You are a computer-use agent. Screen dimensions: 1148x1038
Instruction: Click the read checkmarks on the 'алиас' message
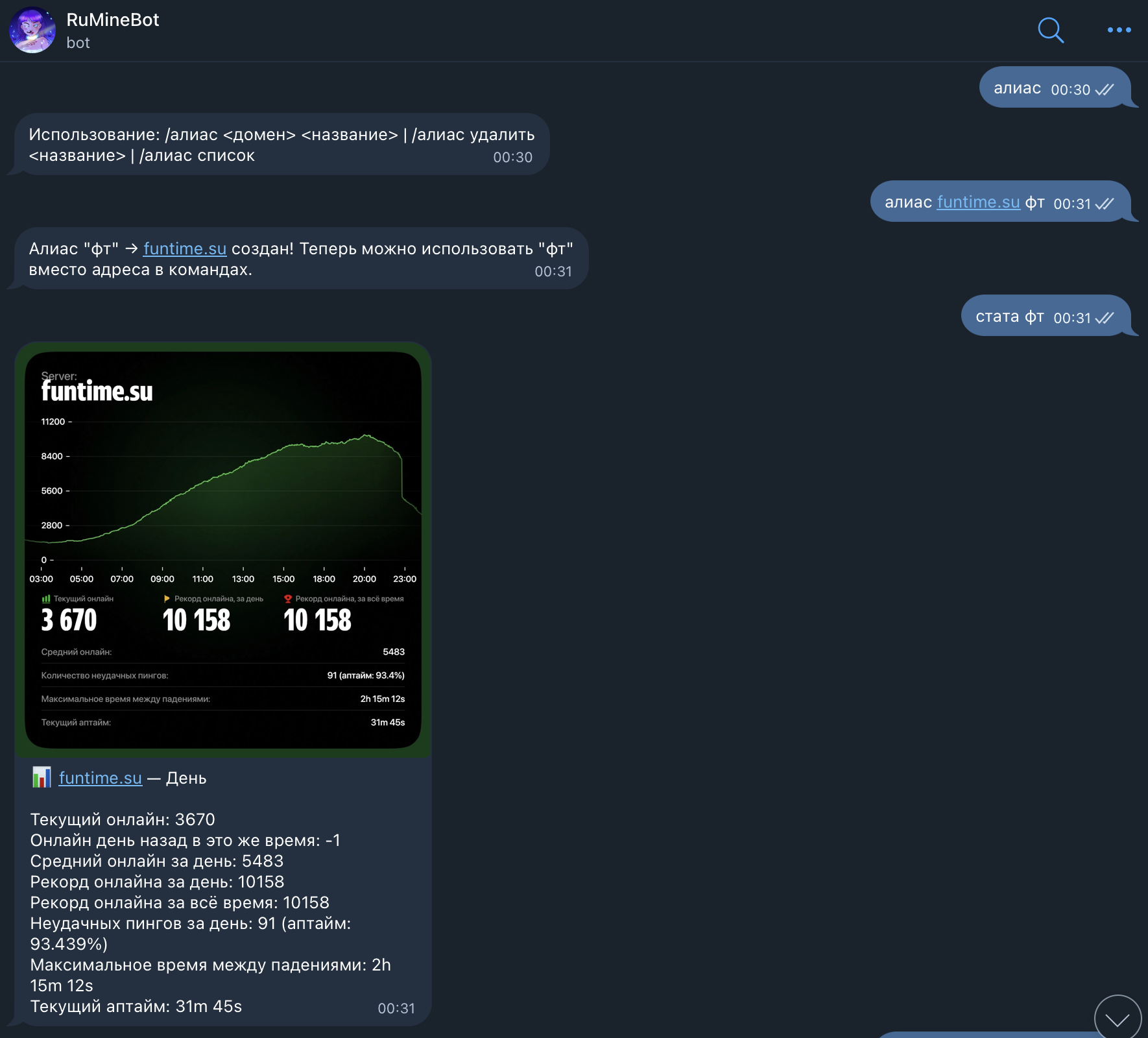pos(1104,90)
